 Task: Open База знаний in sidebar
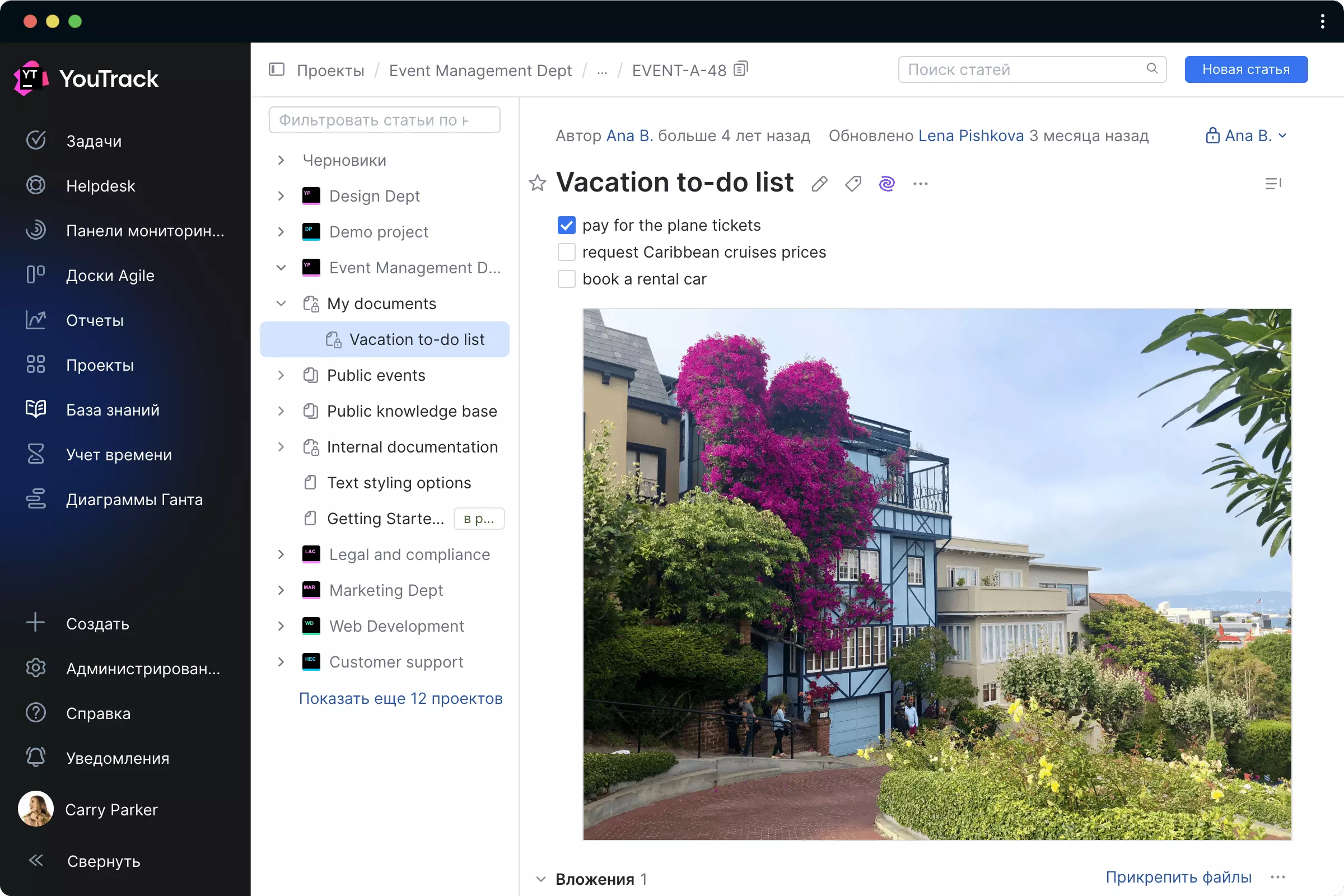[113, 410]
